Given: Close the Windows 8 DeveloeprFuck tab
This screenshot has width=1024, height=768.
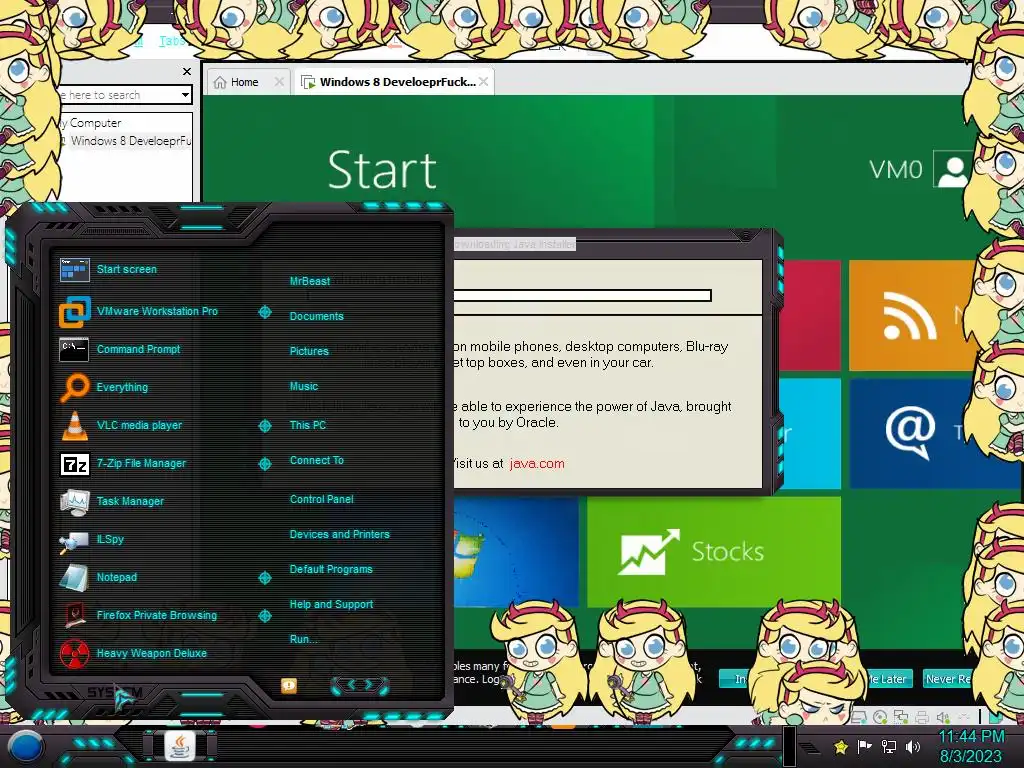Looking at the screenshot, I should point(483,82).
